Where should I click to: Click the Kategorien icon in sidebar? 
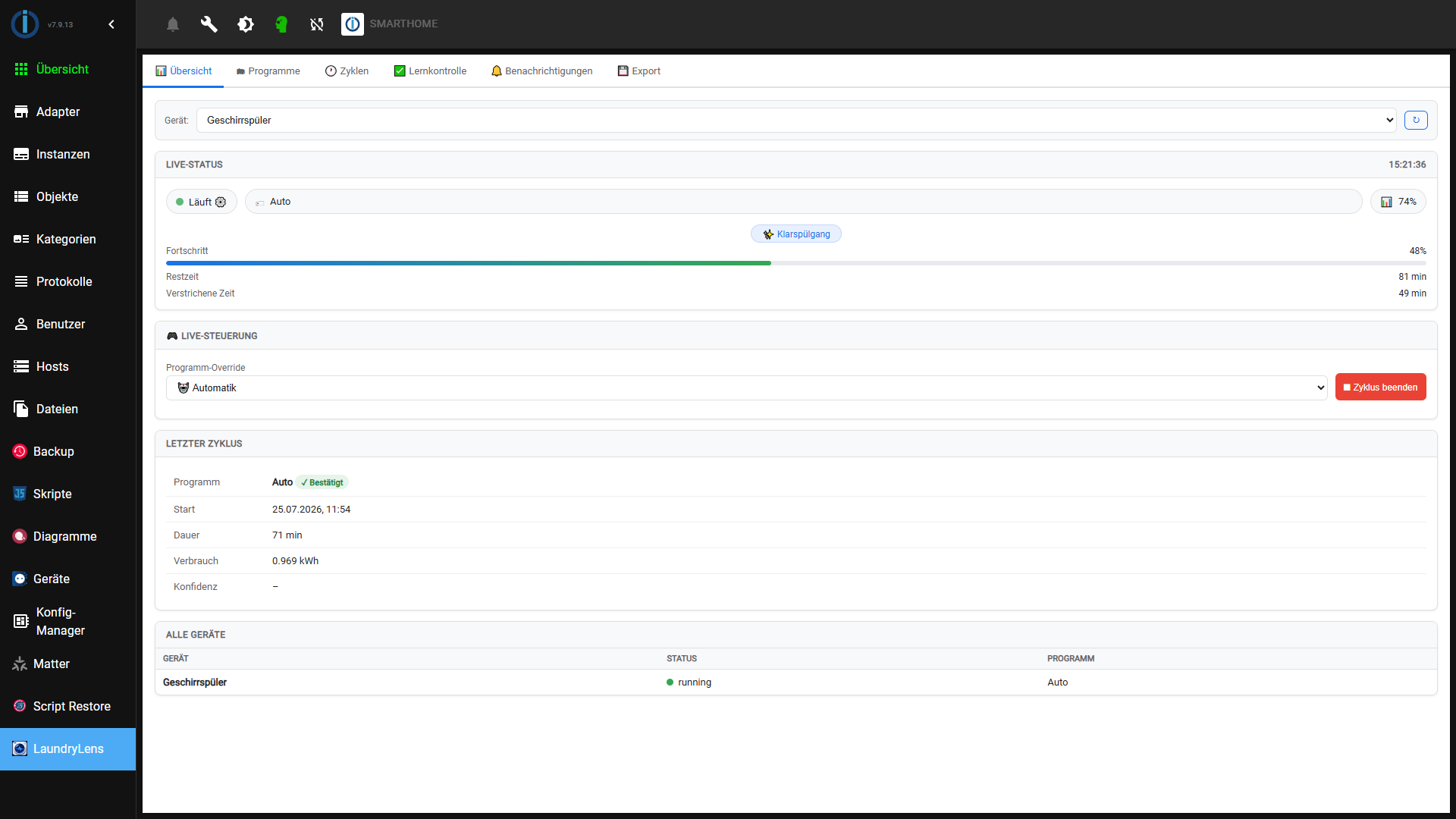point(21,239)
